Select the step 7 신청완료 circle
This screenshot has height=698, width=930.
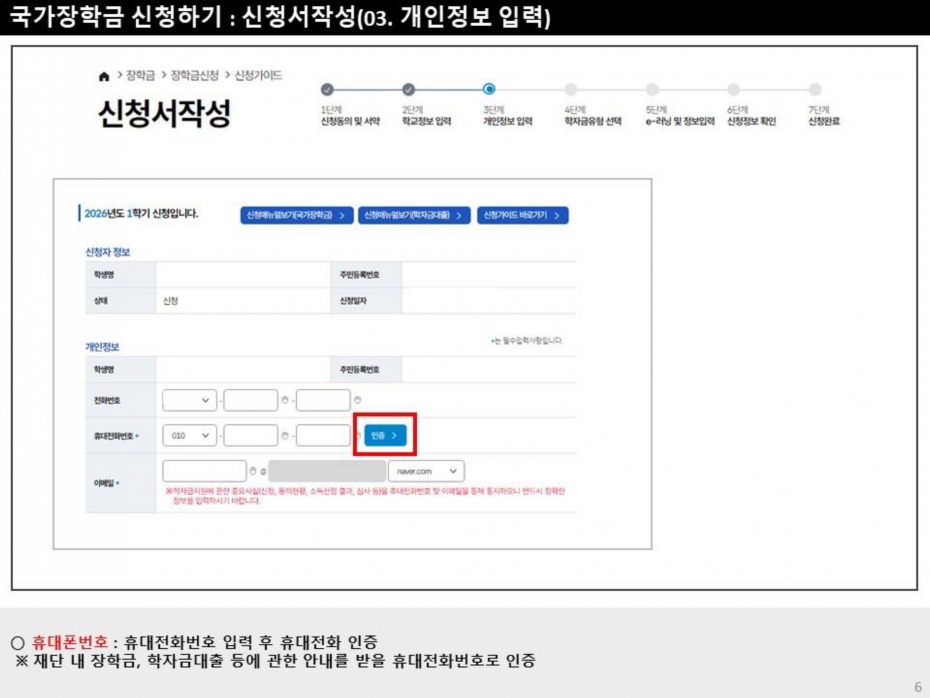[814, 89]
